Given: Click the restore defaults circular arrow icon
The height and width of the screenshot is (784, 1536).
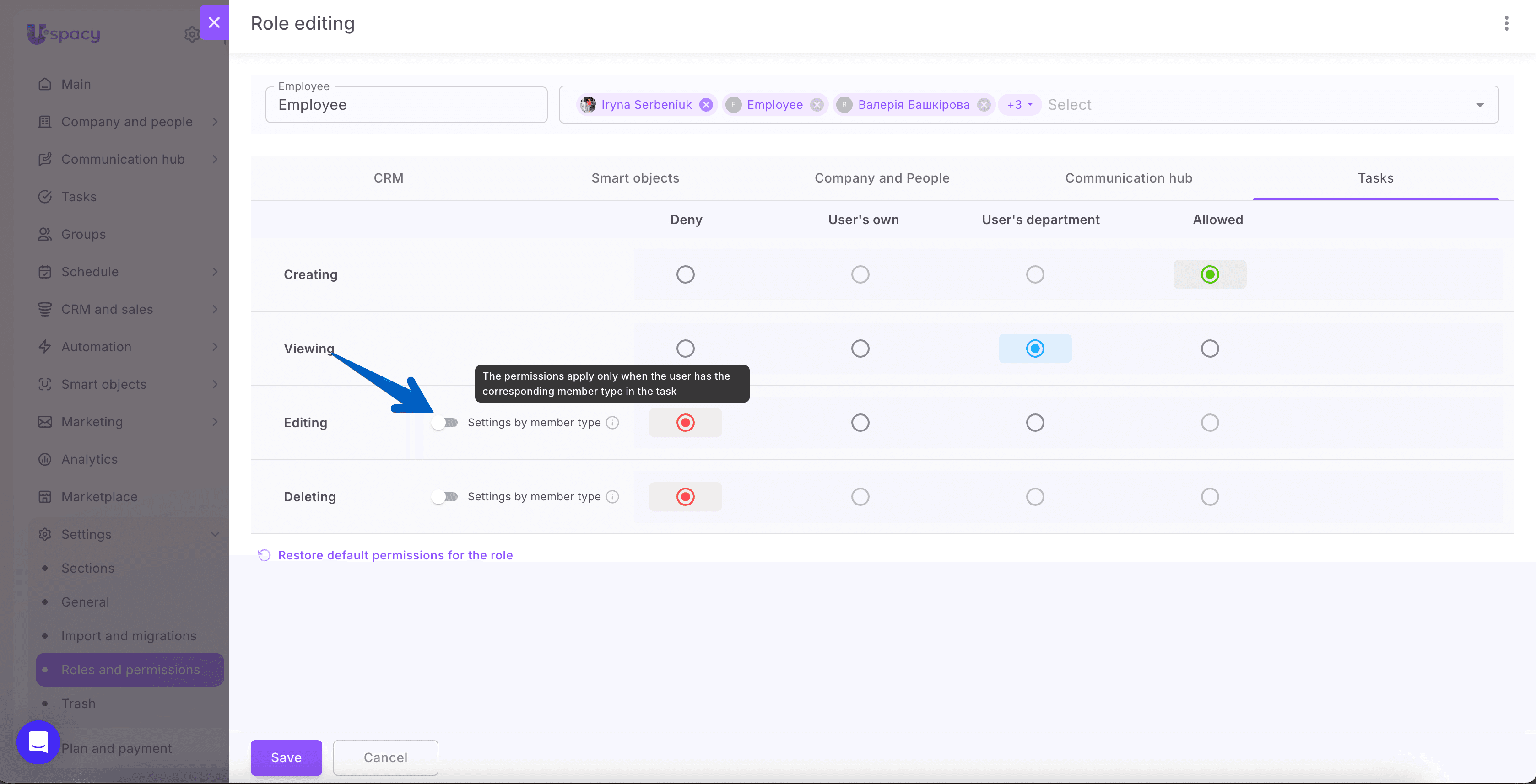Looking at the screenshot, I should (x=264, y=555).
